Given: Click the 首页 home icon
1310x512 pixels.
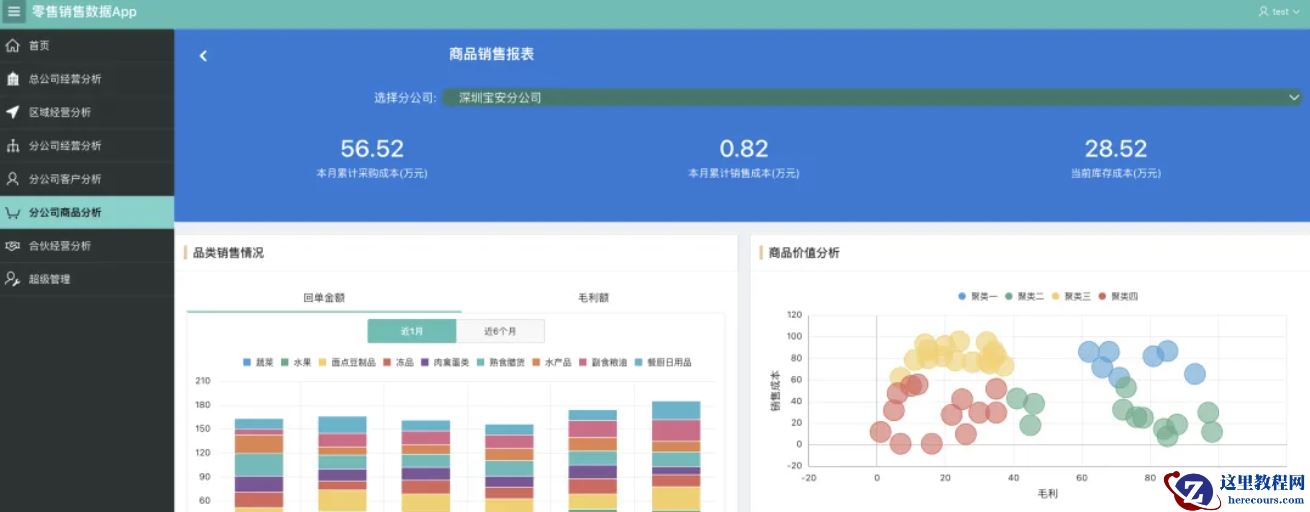Looking at the screenshot, I should click(13, 46).
